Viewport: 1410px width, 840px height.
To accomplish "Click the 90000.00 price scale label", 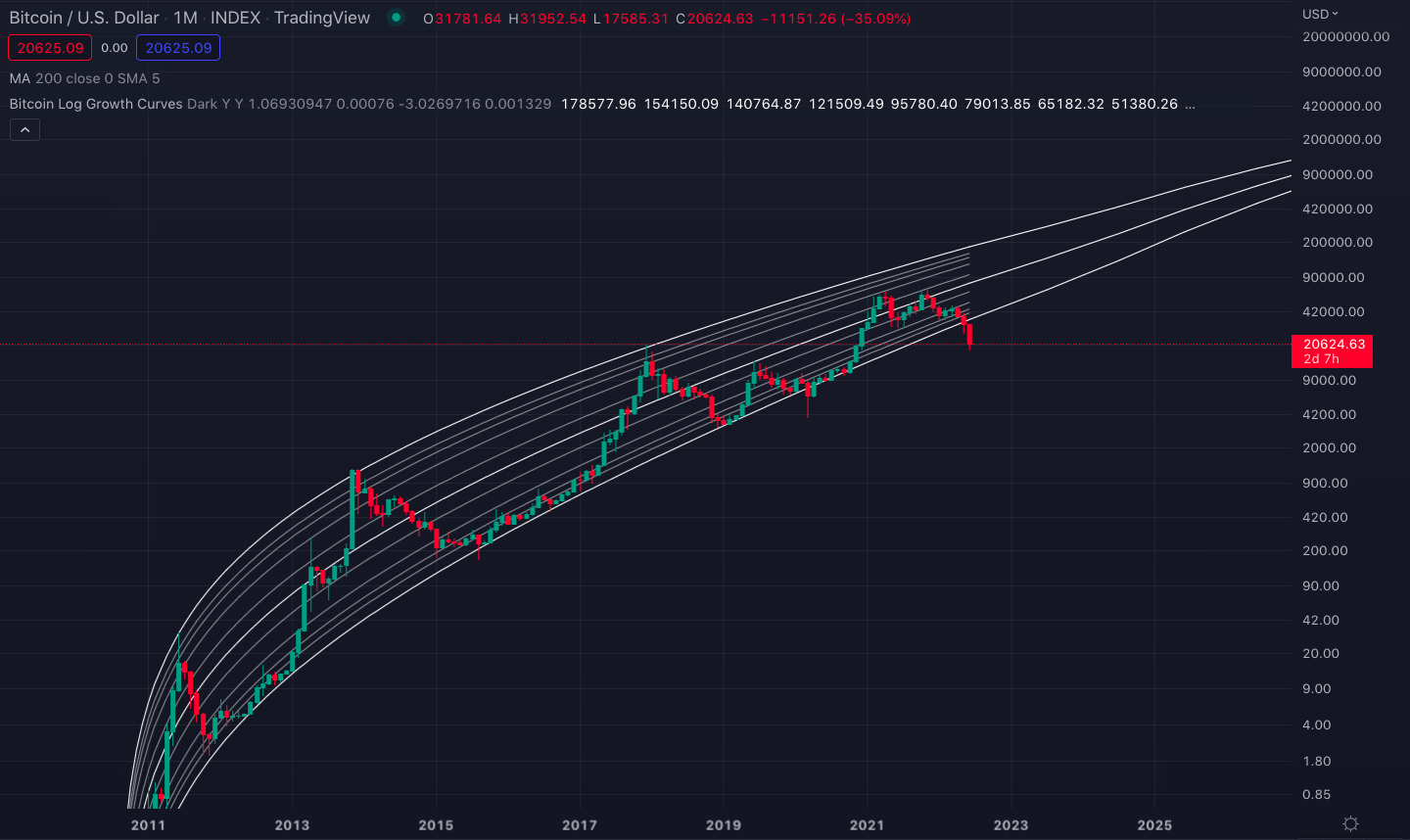I will (x=1333, y=277).
